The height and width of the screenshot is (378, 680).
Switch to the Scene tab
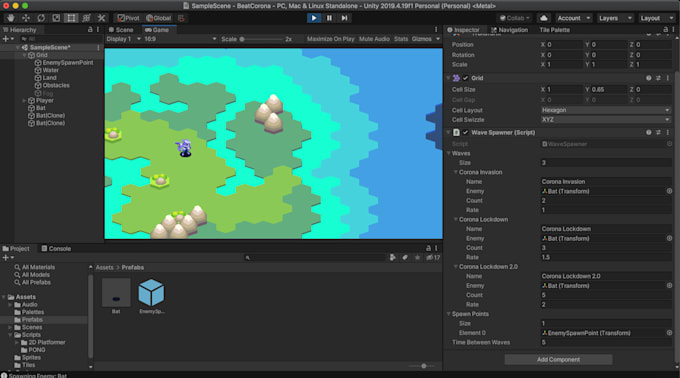[x=121, y=29]
